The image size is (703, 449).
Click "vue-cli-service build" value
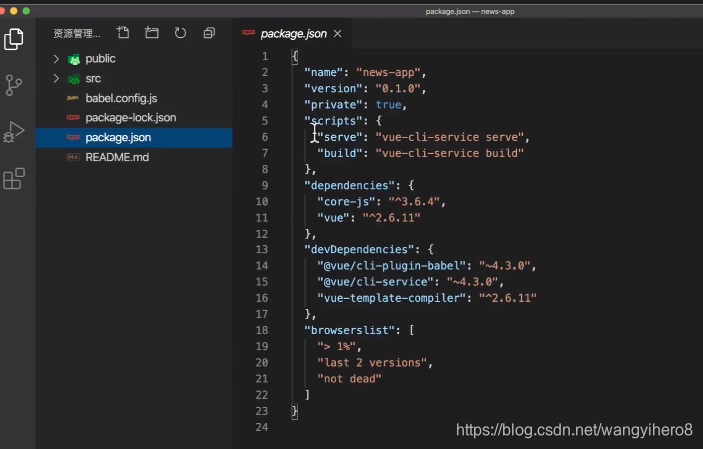(x=450, y=153)
